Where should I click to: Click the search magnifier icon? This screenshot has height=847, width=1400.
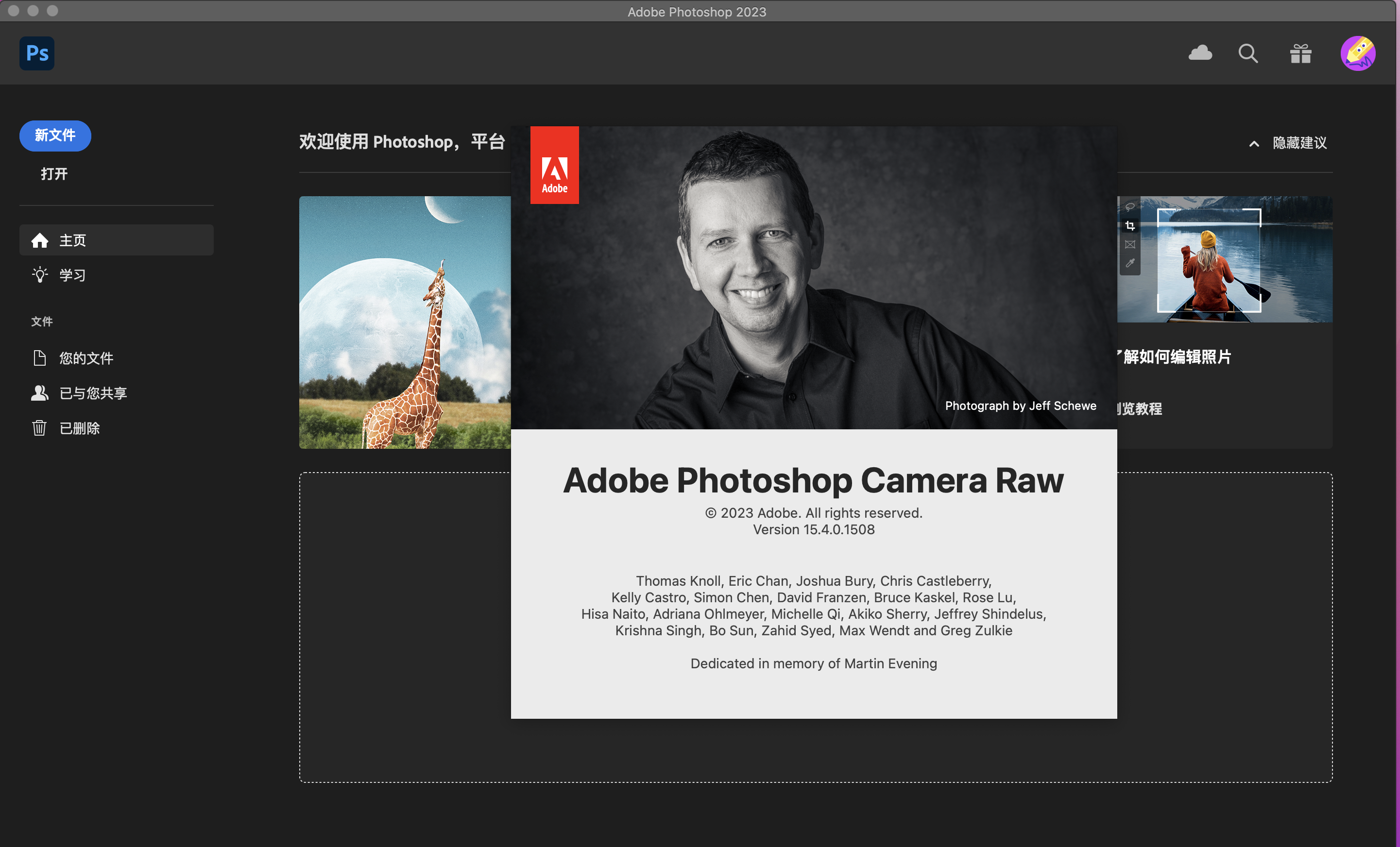click(1248, 53)
